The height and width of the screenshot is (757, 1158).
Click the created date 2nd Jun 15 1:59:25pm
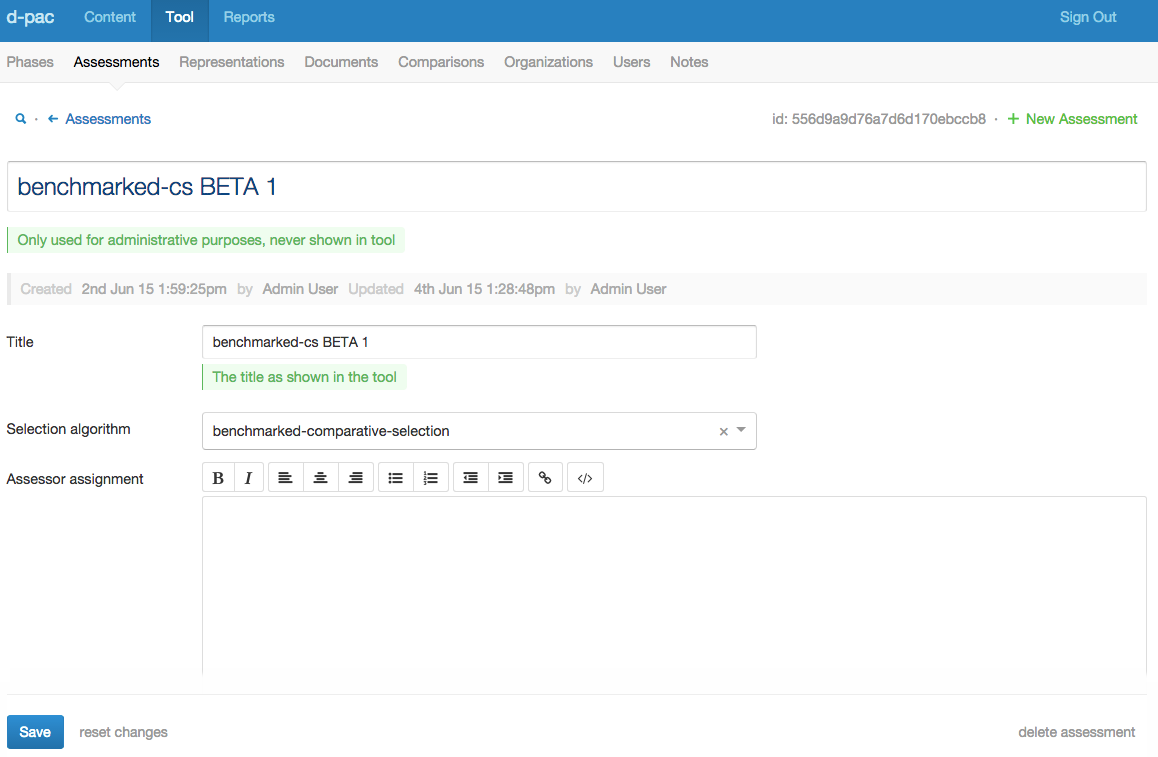point(154,289)
